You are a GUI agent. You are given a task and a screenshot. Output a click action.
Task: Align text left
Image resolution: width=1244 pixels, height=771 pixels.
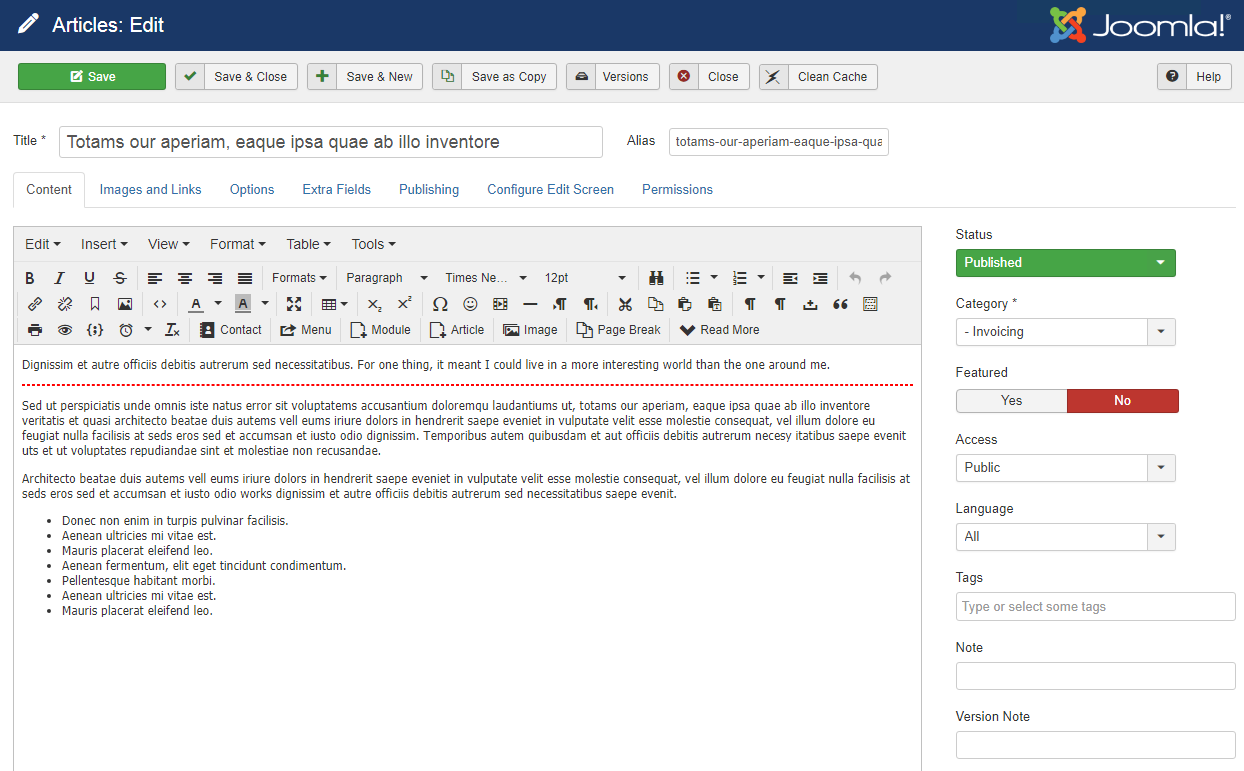pos(155,278)
